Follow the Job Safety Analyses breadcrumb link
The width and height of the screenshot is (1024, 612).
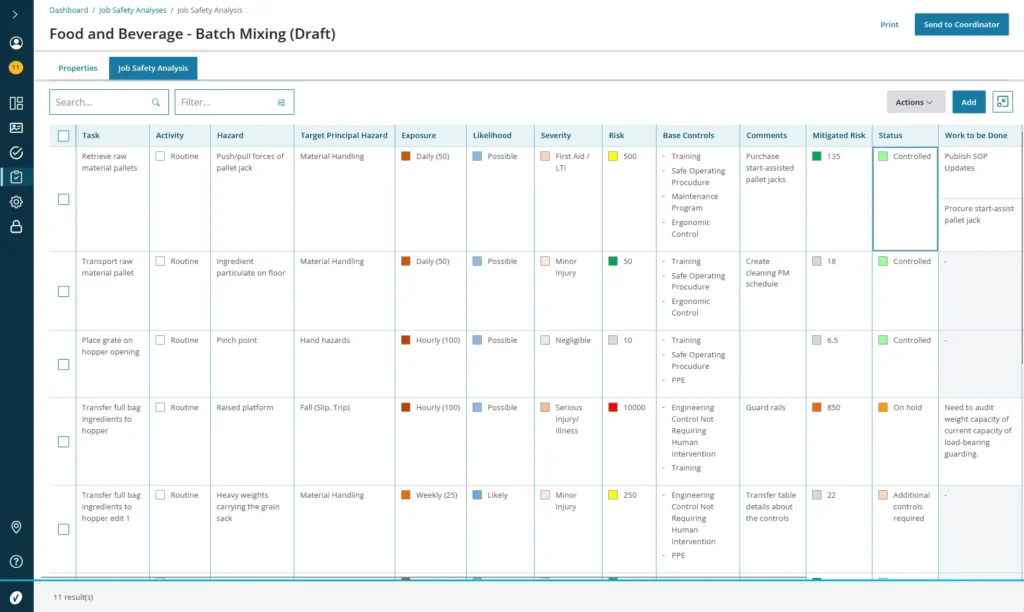coord(133,10)
